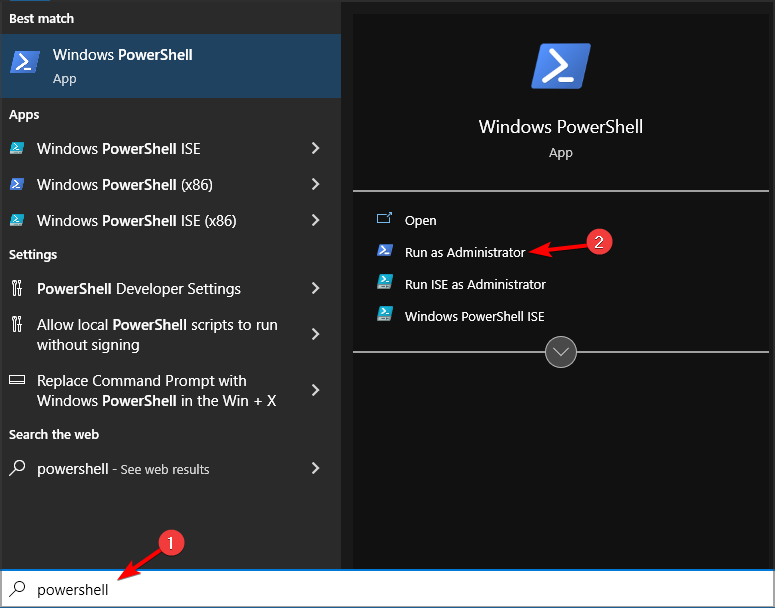Viewport: 775px width, 608px height.
Task: Click the App label under preview title
Action: [x=560, y=153]
